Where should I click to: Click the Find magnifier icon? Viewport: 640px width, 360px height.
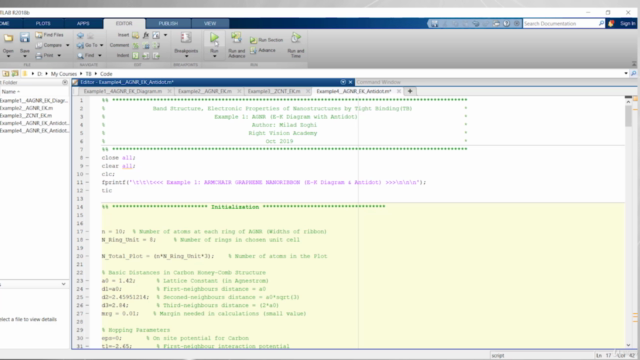(x=80, y=56)
